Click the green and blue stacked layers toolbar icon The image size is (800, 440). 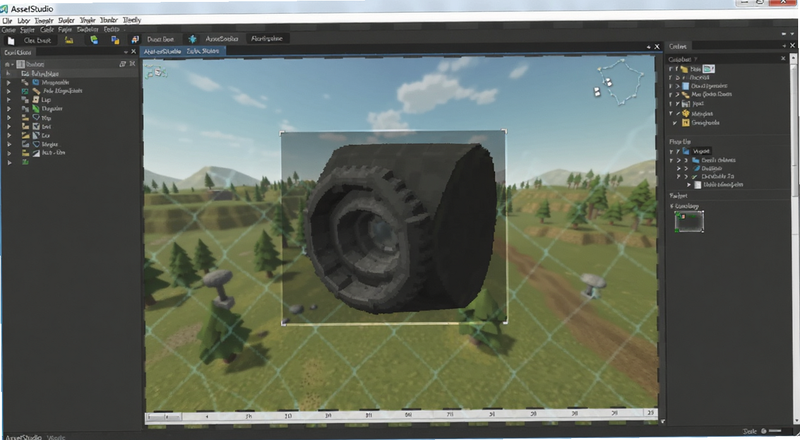(x=94, y=39)
